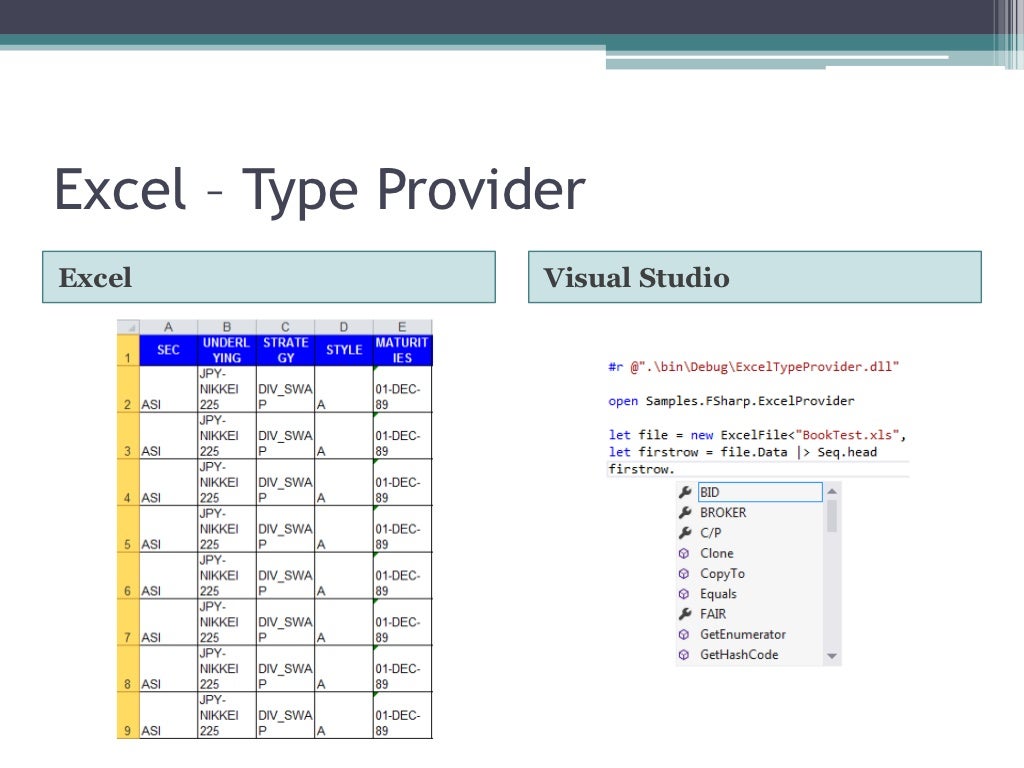Viewport: 1024px width, 768px height.
Task: Click the SEC header cell
Action: (x=168, y=350)
